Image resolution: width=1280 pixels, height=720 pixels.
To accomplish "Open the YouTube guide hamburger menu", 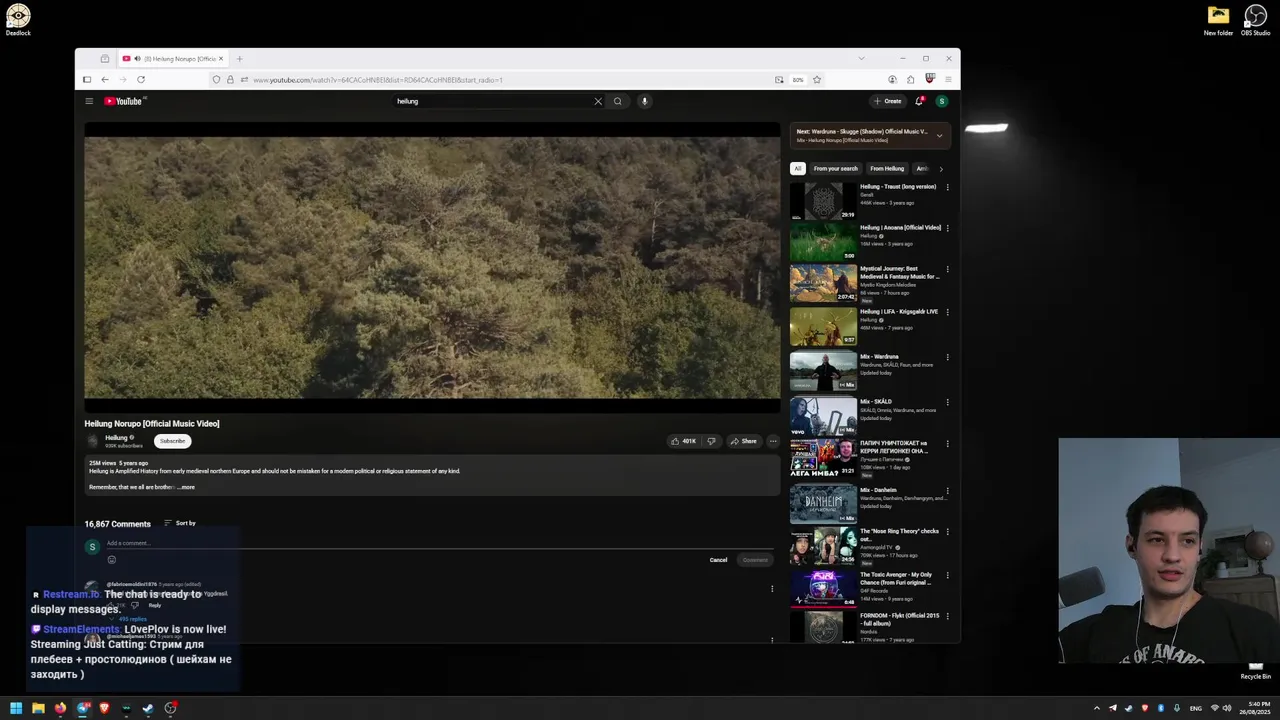I will pos(89,101).
